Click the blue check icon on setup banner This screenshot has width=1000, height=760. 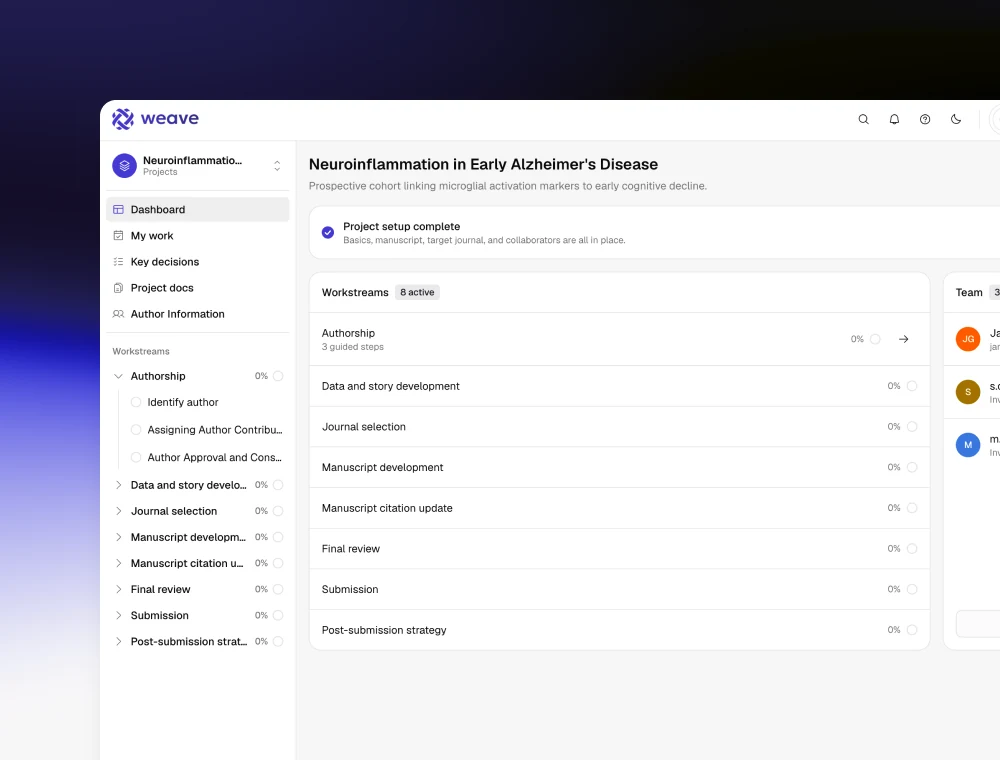click(328, 233)
